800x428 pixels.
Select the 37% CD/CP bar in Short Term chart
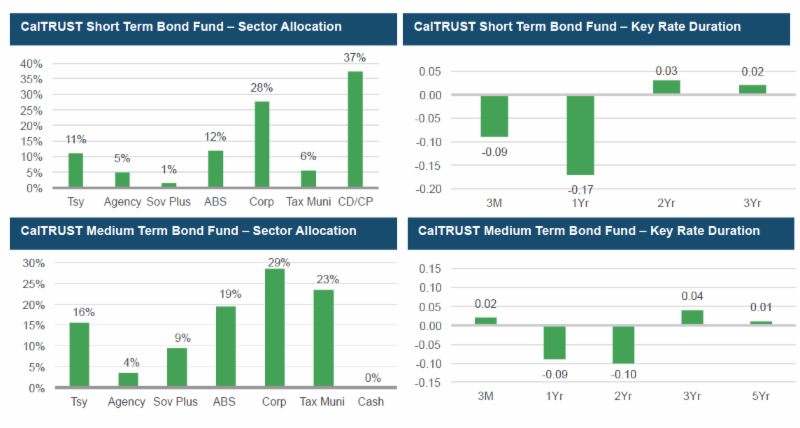click(355, 130)
